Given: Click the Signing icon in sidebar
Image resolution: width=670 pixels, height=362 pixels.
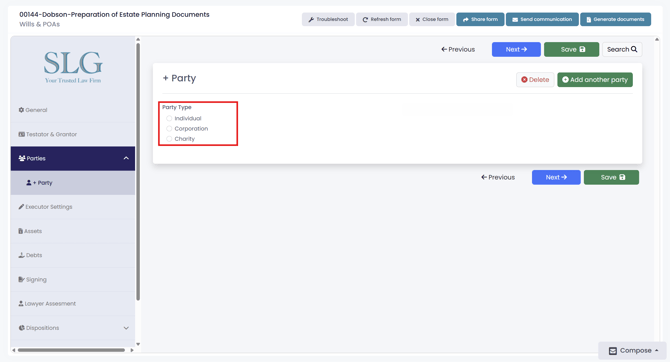Looking at the screenshot, I should tap(21, 280).
